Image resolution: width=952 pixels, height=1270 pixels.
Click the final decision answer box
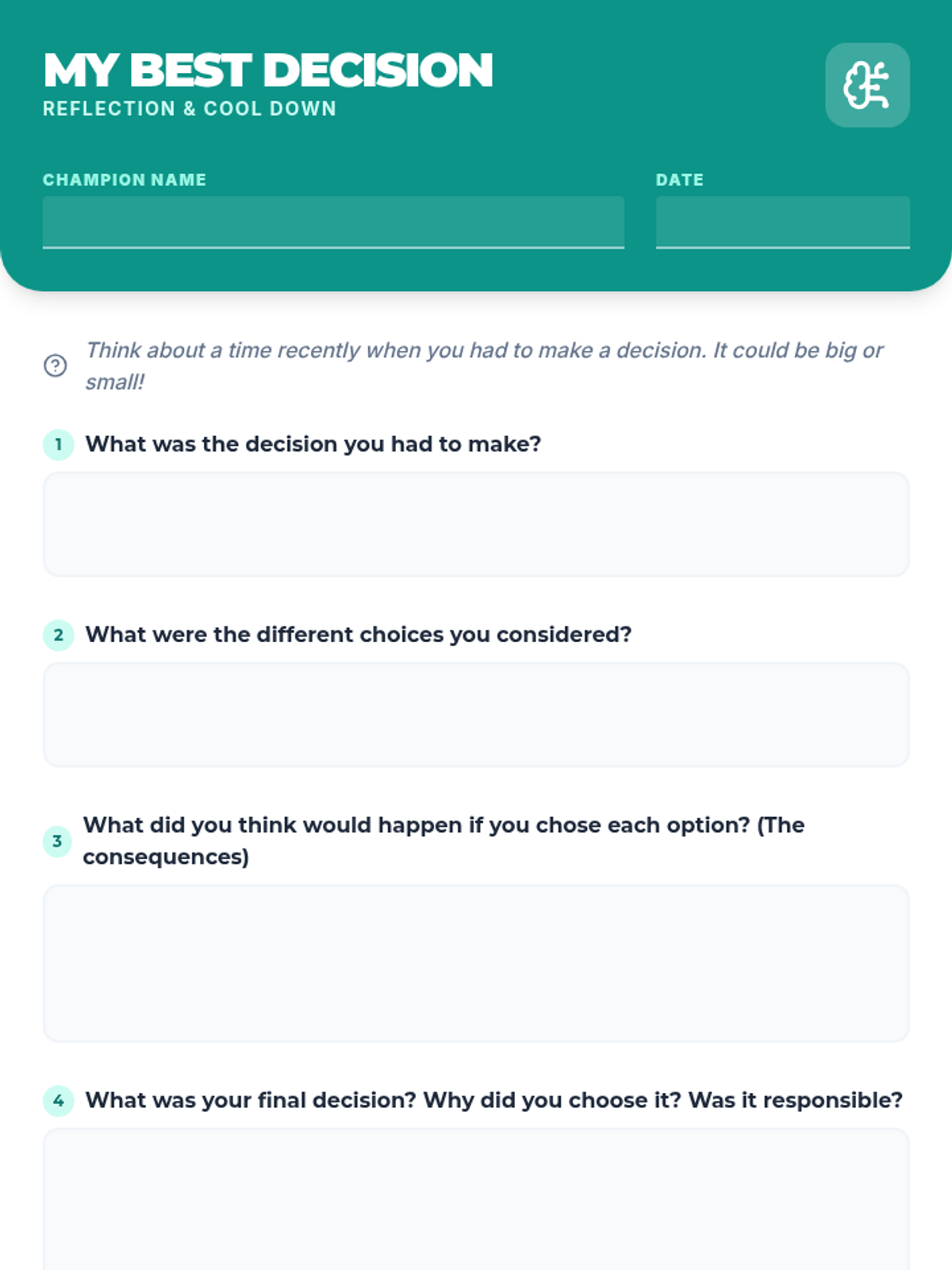pos(476,1199)
